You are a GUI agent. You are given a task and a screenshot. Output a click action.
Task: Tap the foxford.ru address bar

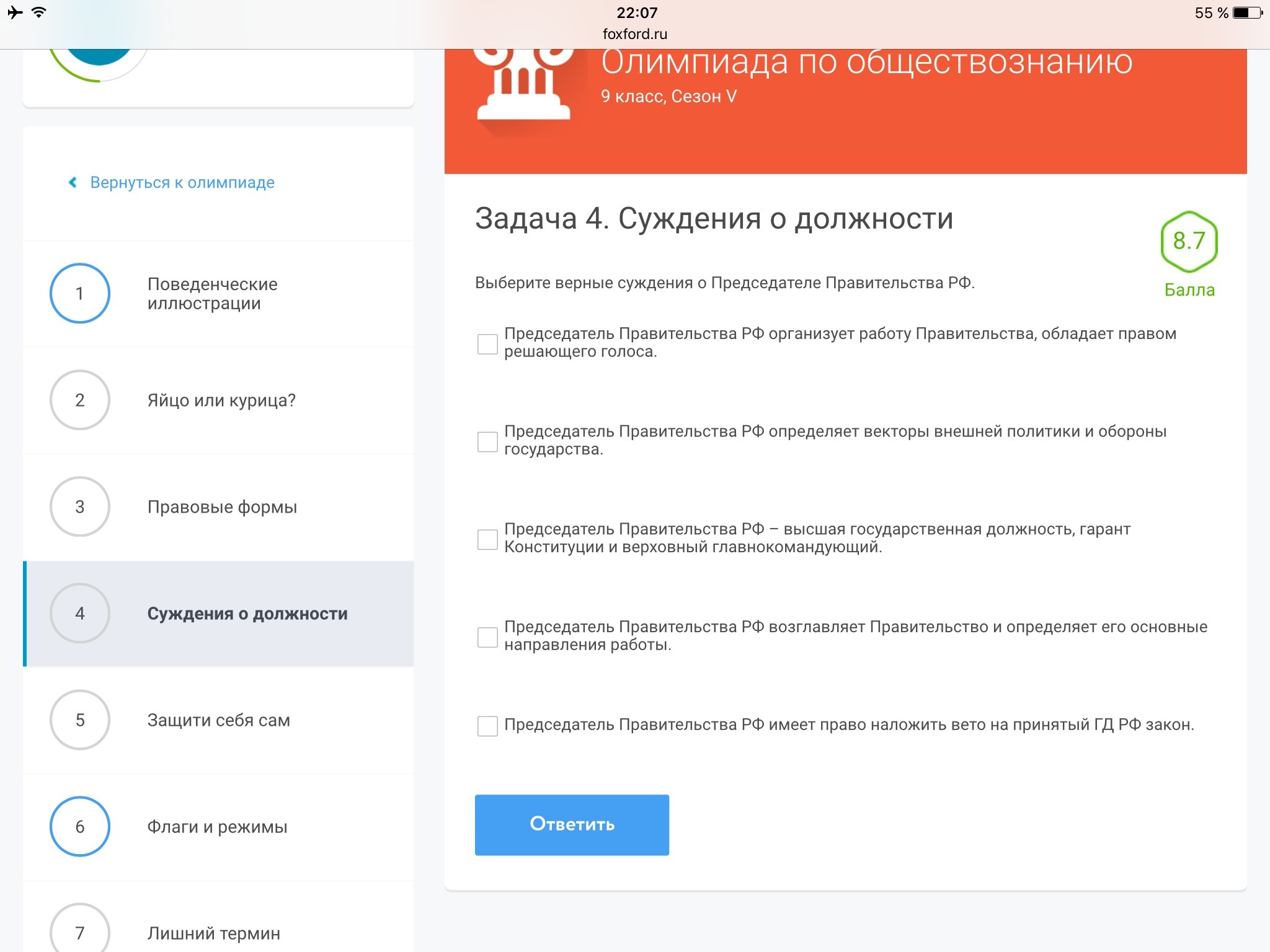pyautogui.click(x=634, y=34)
